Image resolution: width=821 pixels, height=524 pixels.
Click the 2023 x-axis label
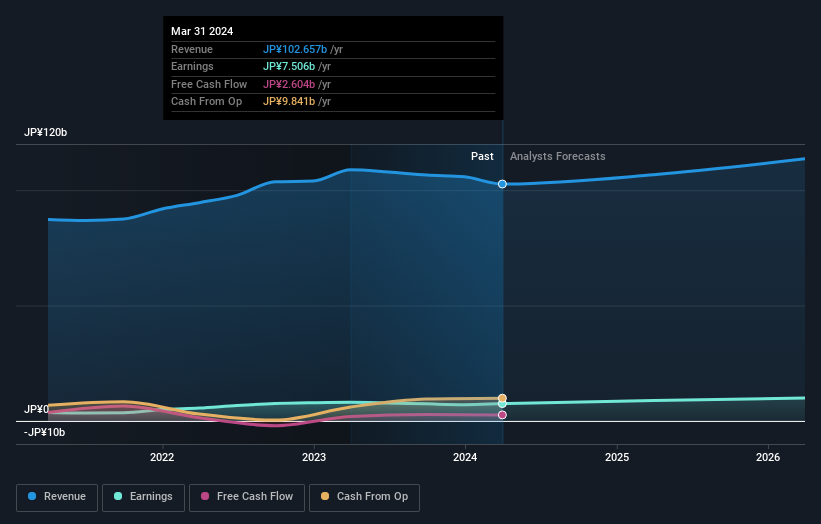pos(314,458)
